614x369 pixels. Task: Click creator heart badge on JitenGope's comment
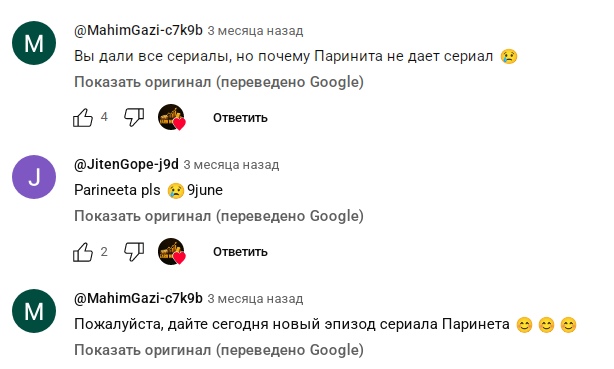172,251
